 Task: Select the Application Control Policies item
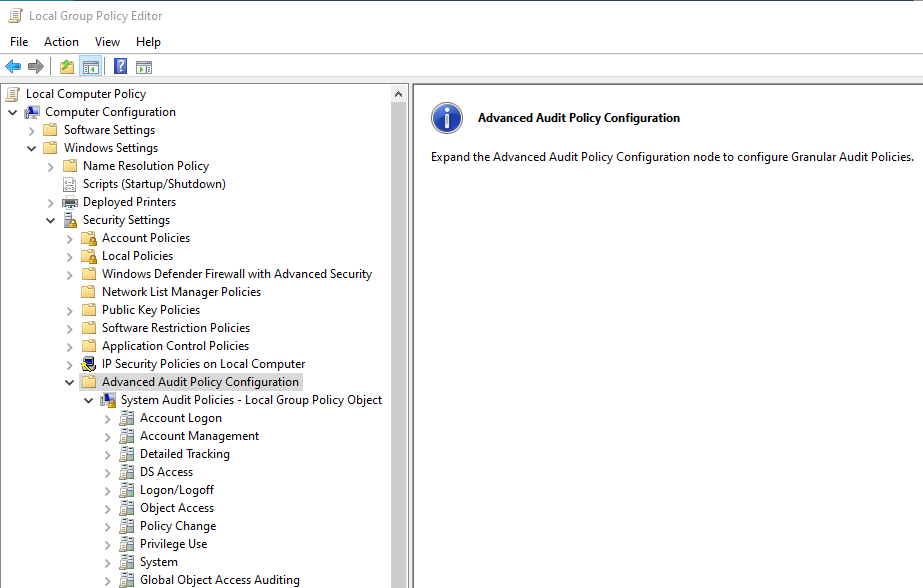175,346
